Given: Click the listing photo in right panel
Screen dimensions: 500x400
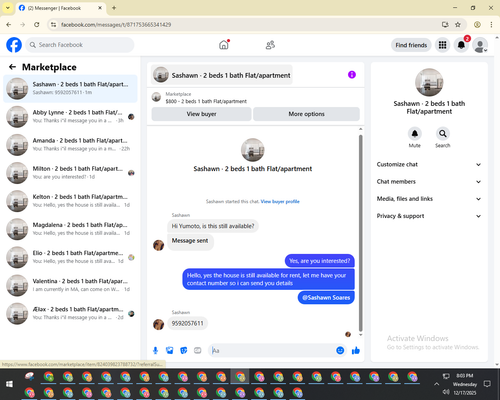Looking at the screenshot, I should (x=429, y=82).
